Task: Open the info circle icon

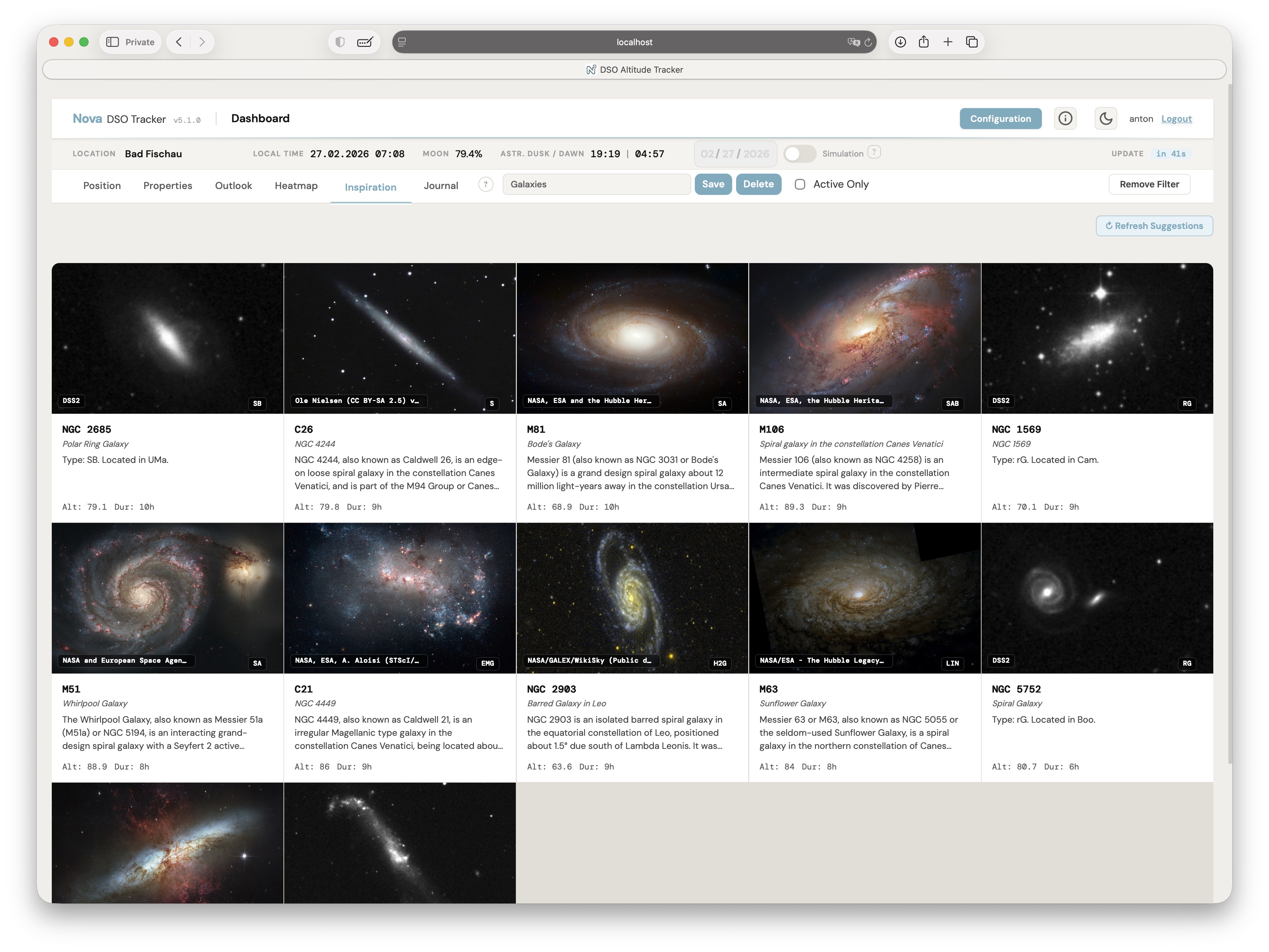Action: click(1065, 119)
